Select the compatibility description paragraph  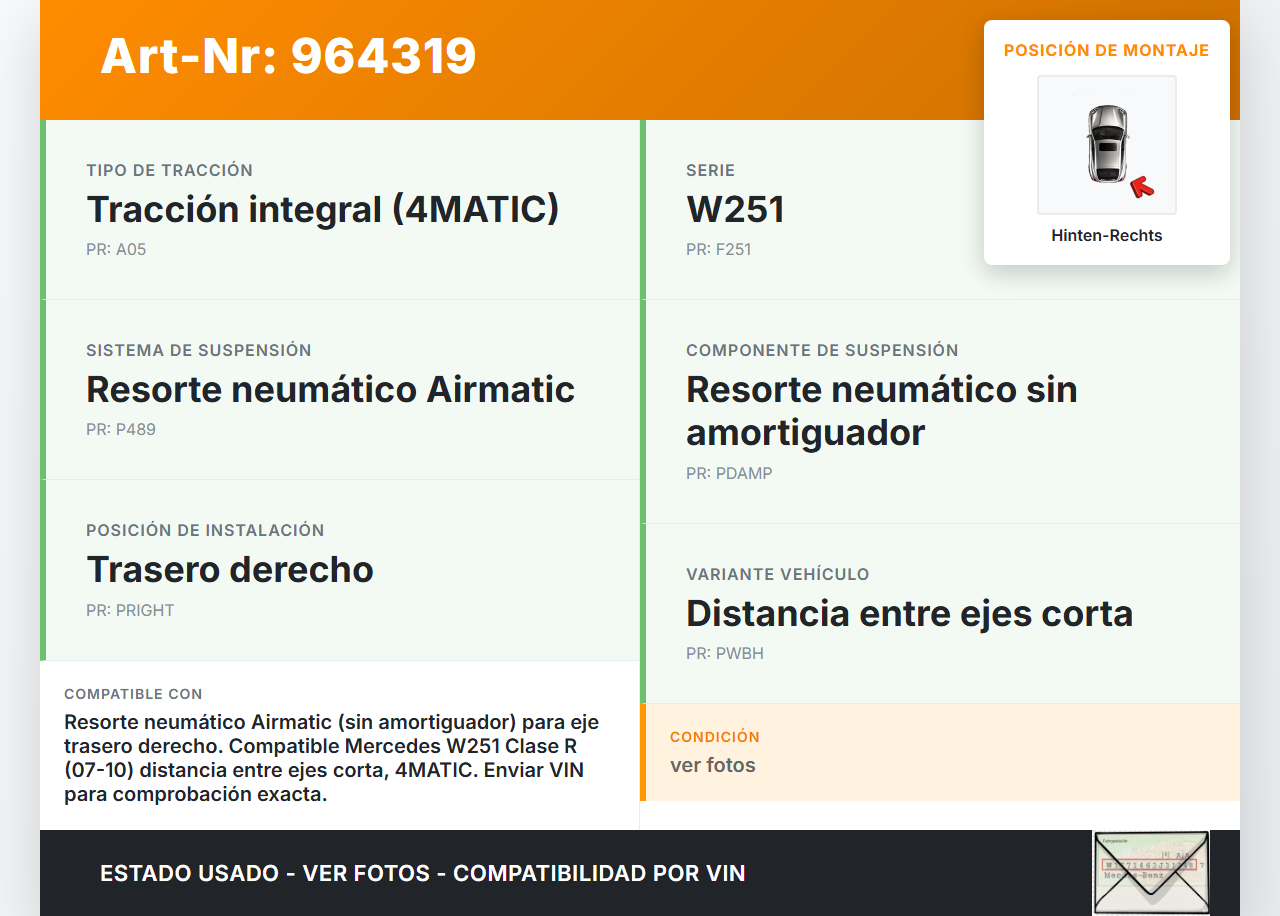(332, 758)
